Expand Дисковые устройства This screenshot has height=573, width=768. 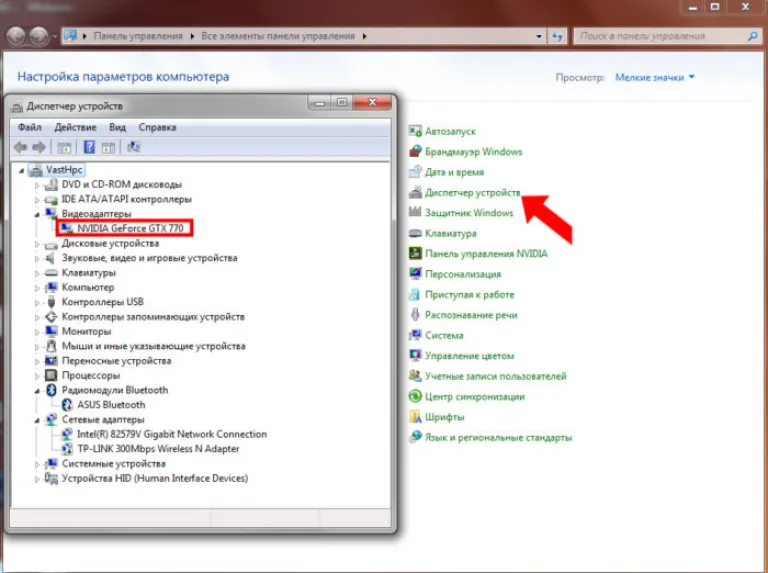[x=37, y=244]
